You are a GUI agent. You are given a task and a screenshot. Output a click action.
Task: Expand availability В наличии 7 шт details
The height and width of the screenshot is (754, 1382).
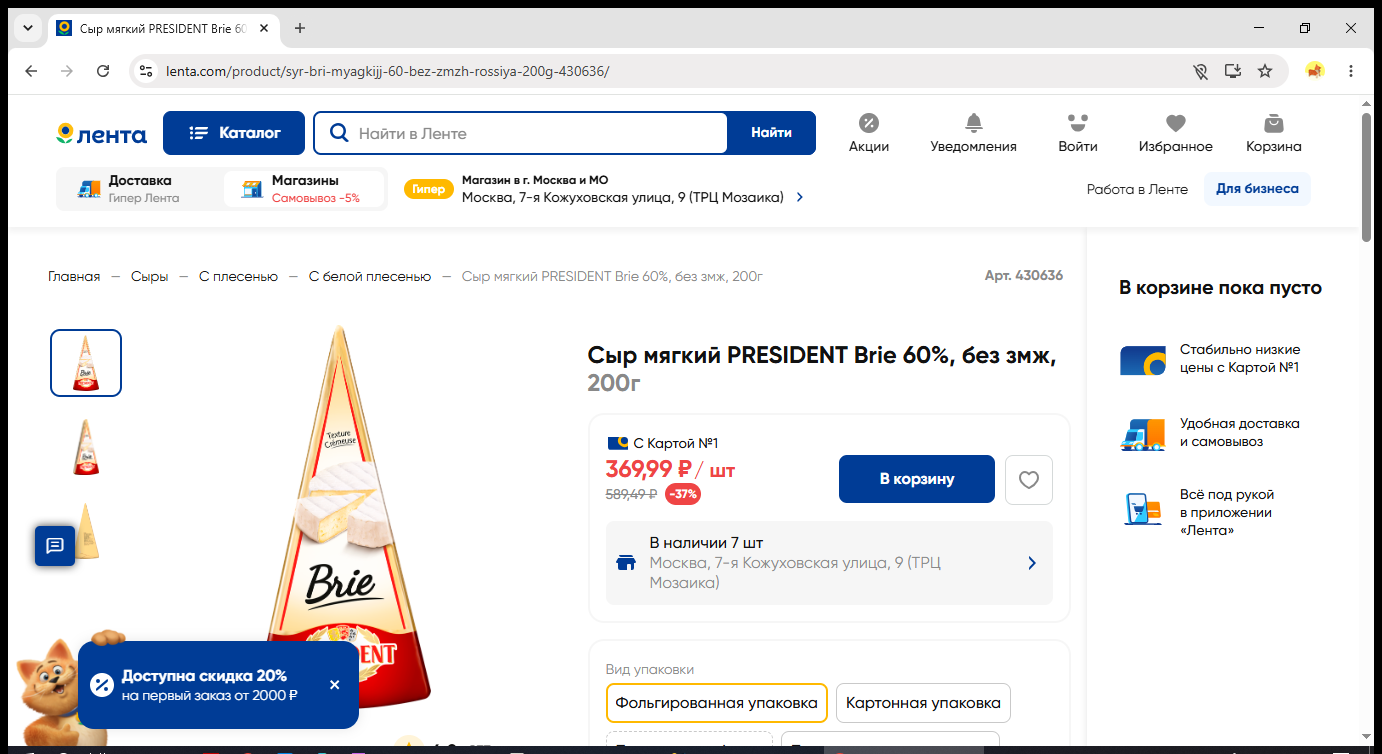[829, 563]
